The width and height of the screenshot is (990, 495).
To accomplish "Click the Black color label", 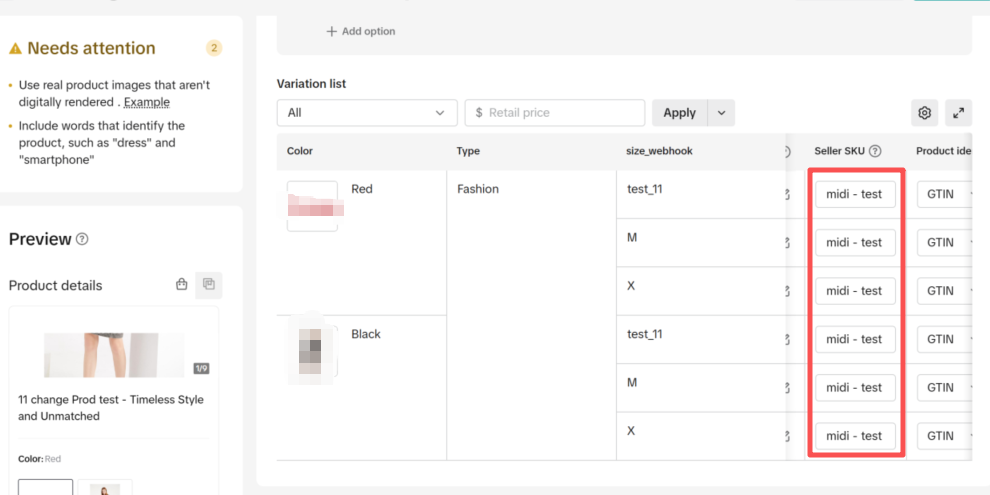I will 366,334.
